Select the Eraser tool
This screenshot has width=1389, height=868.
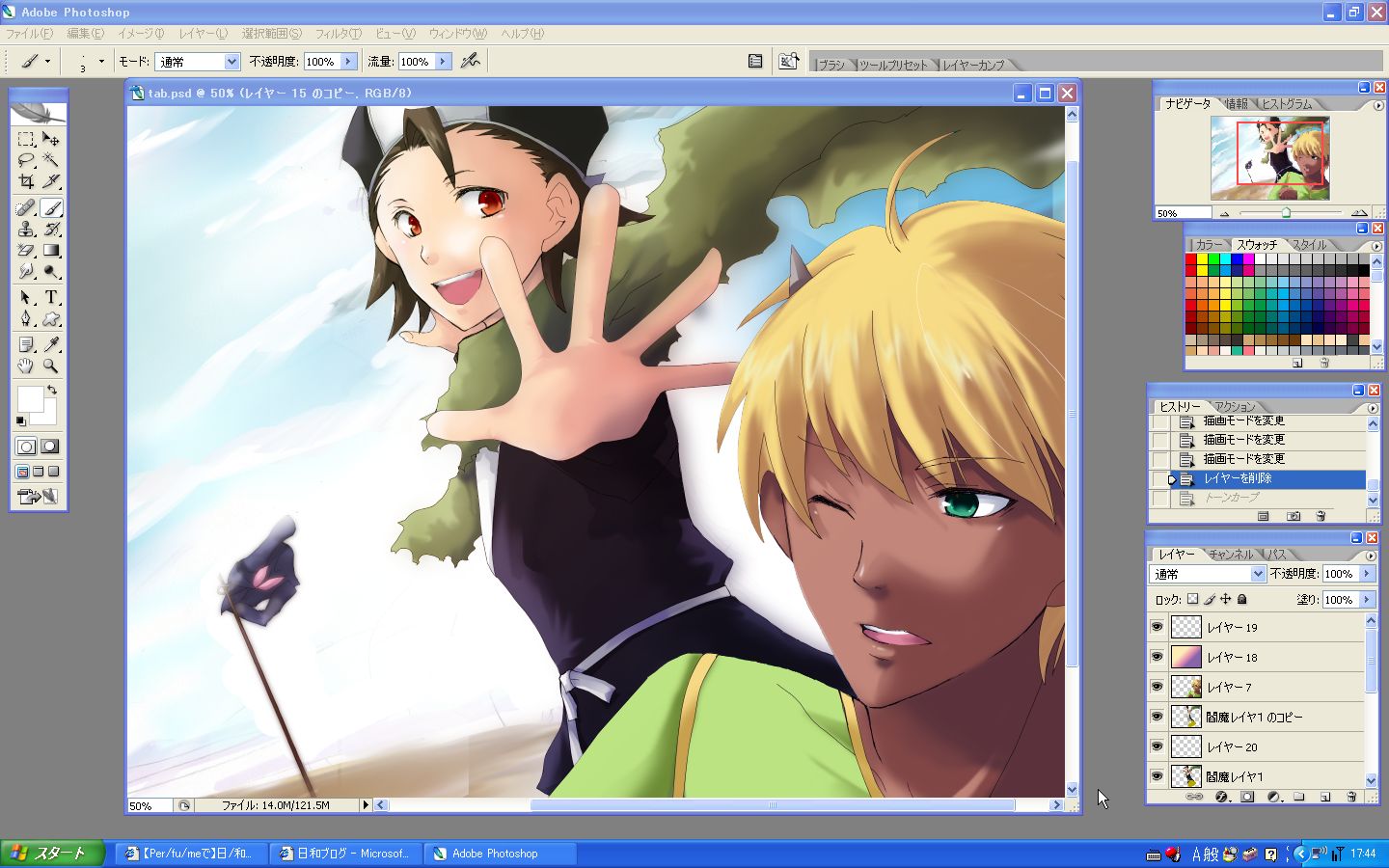(26, 250)
